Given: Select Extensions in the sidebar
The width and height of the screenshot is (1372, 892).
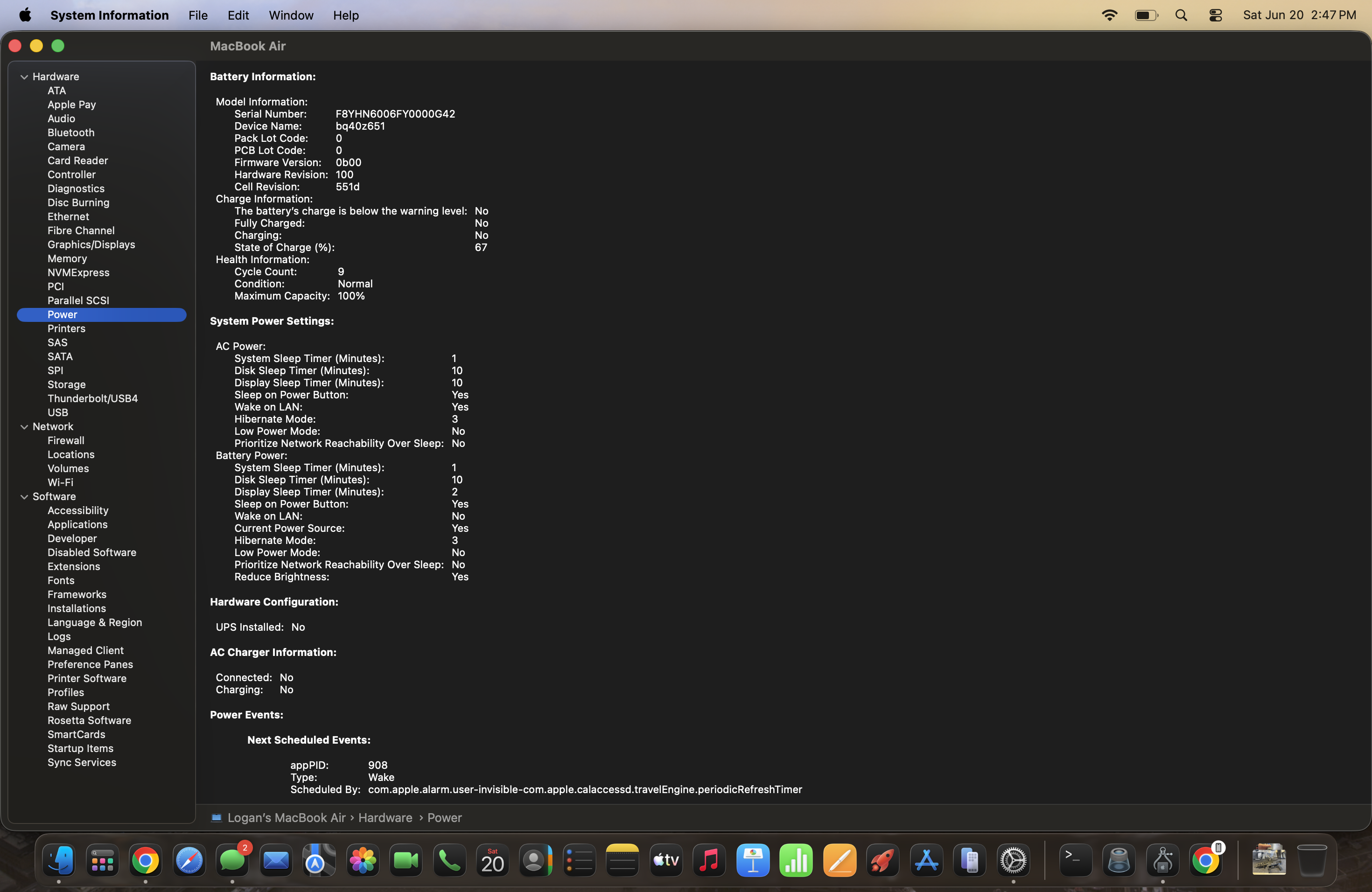Looking at the screenshot, I should tap(74, 566).
